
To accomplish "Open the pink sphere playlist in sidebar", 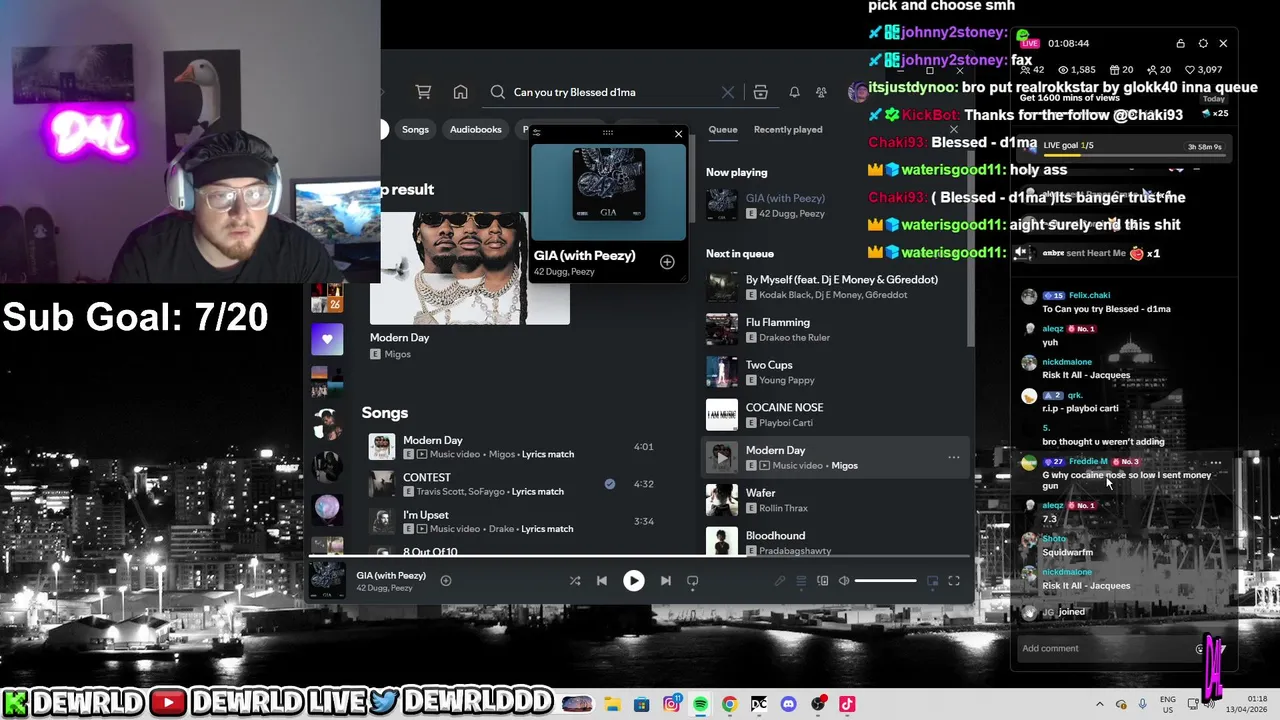I will point(326,509).
